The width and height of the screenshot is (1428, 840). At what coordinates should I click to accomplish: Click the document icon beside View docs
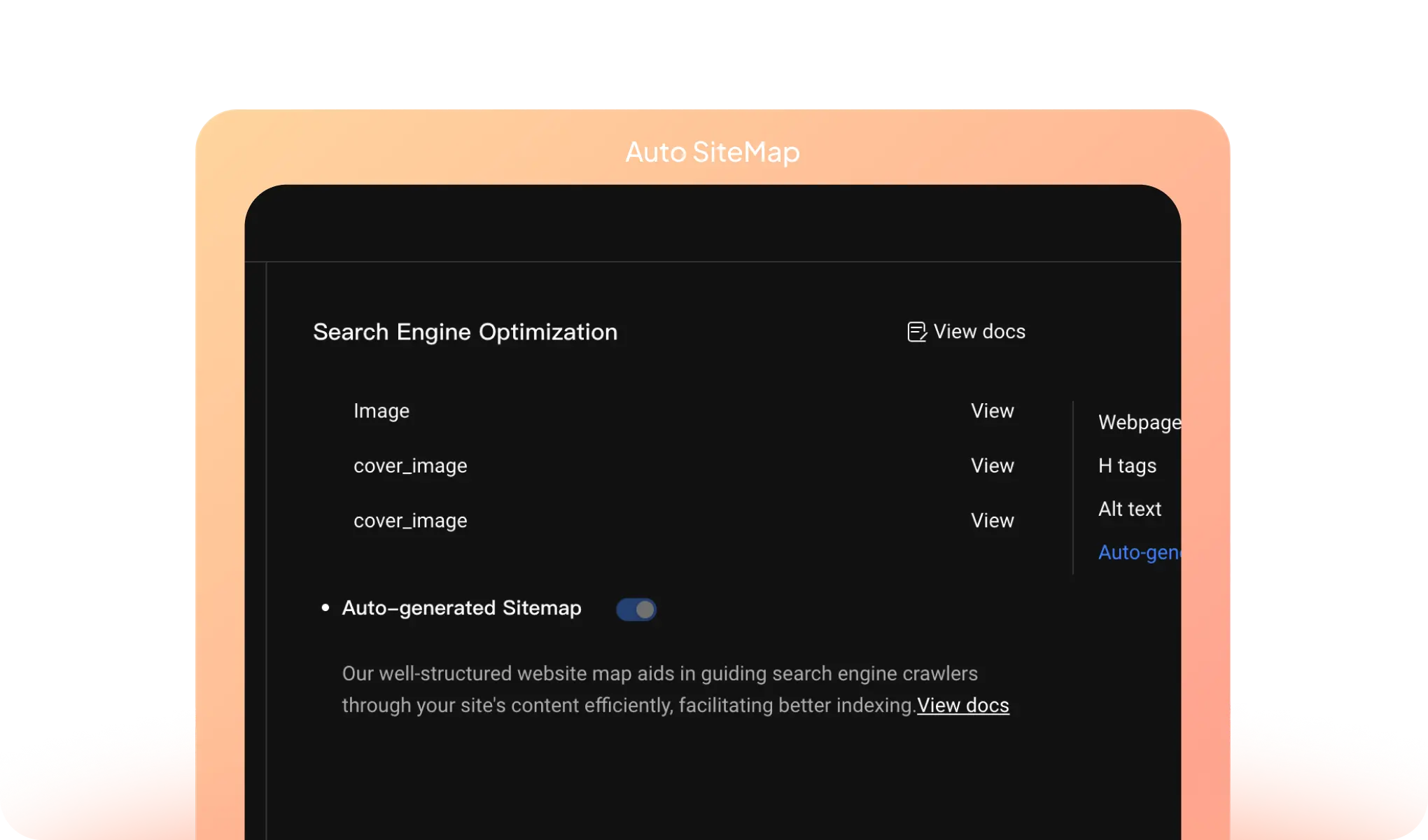click(916, 331)
